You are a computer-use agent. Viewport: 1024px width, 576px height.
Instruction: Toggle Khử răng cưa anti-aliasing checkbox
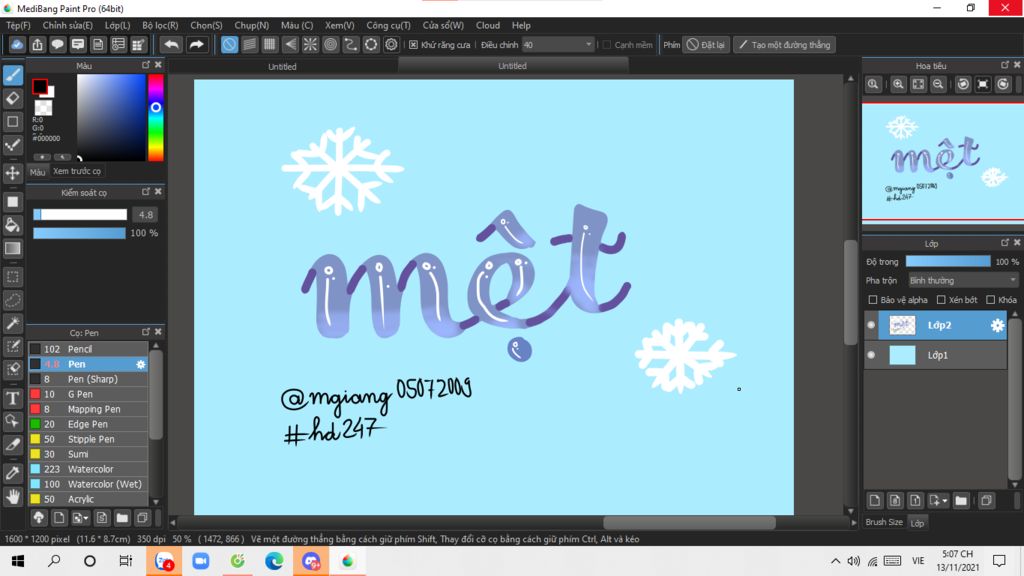[x=413, y=45]
